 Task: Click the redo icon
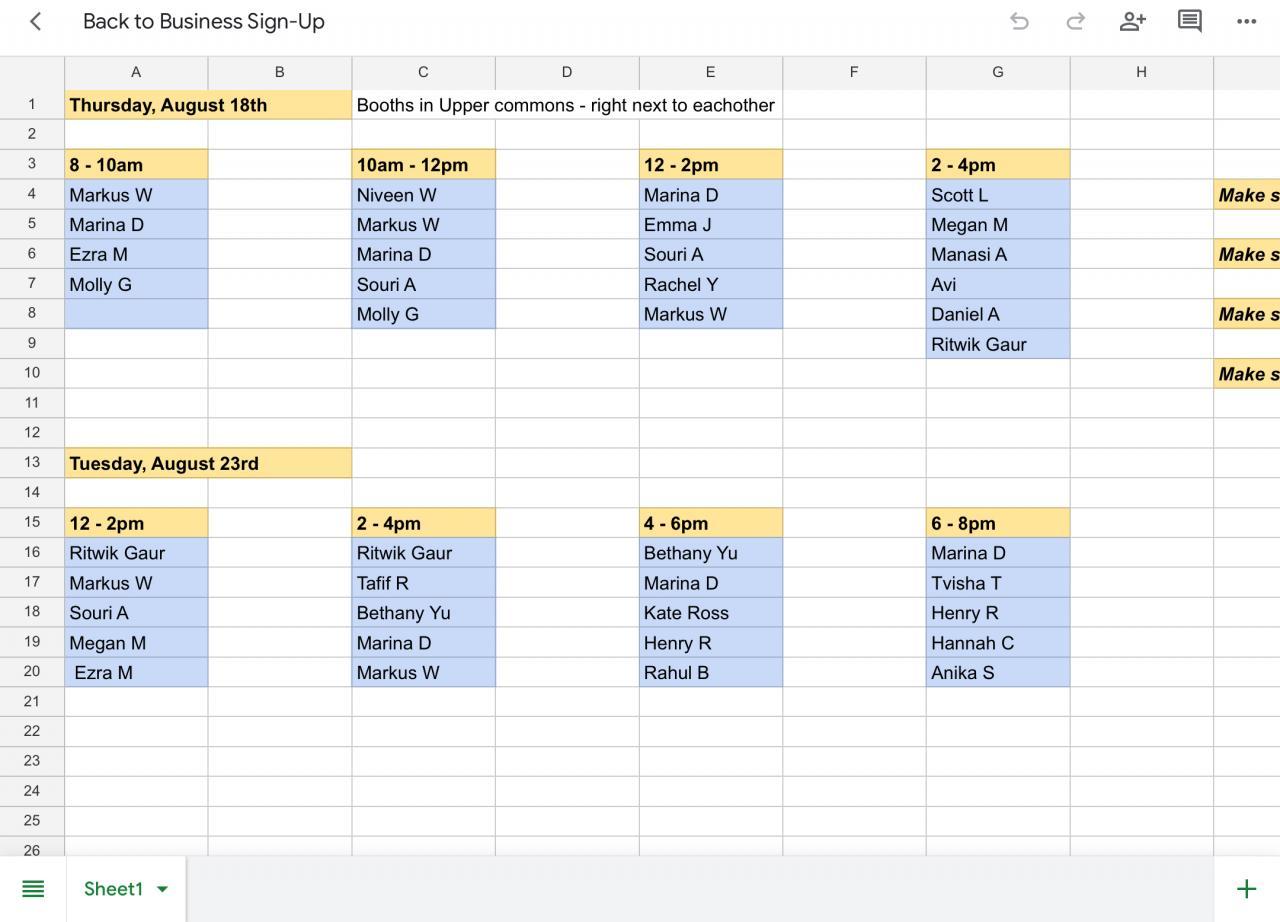click(x=1076, y=21)
